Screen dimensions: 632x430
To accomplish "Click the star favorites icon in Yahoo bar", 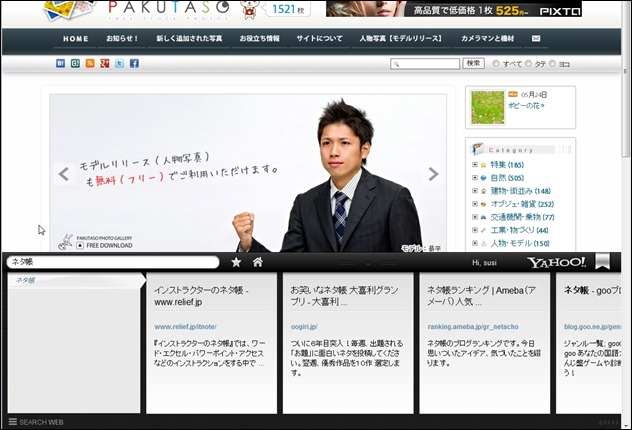I will click(x=236, y=262).
